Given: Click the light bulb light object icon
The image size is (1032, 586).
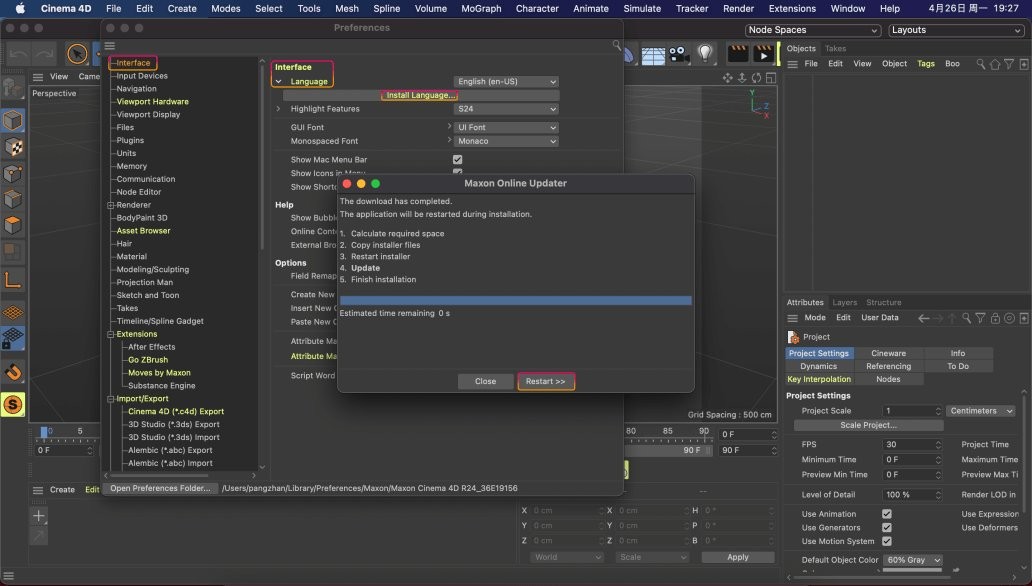Looking at the screenshot, I should [x=706, y=53].
